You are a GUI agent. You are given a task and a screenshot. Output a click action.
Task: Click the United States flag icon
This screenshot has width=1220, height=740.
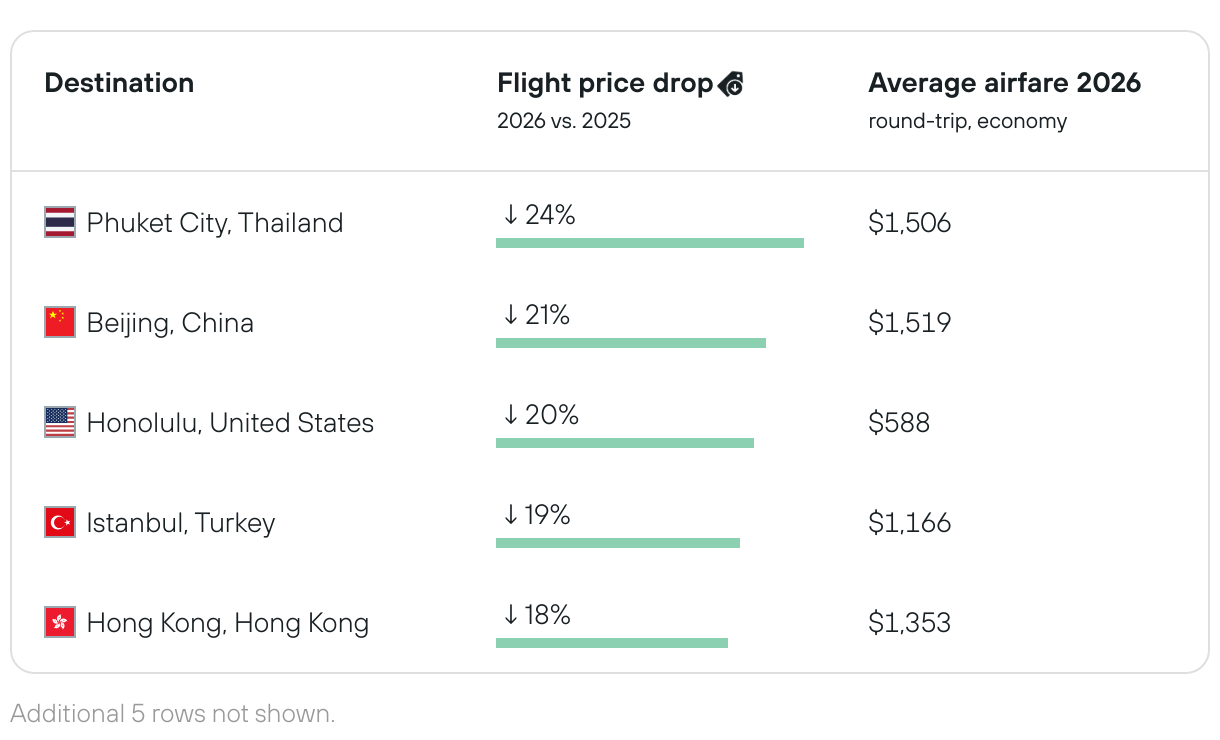click(60, 422)
